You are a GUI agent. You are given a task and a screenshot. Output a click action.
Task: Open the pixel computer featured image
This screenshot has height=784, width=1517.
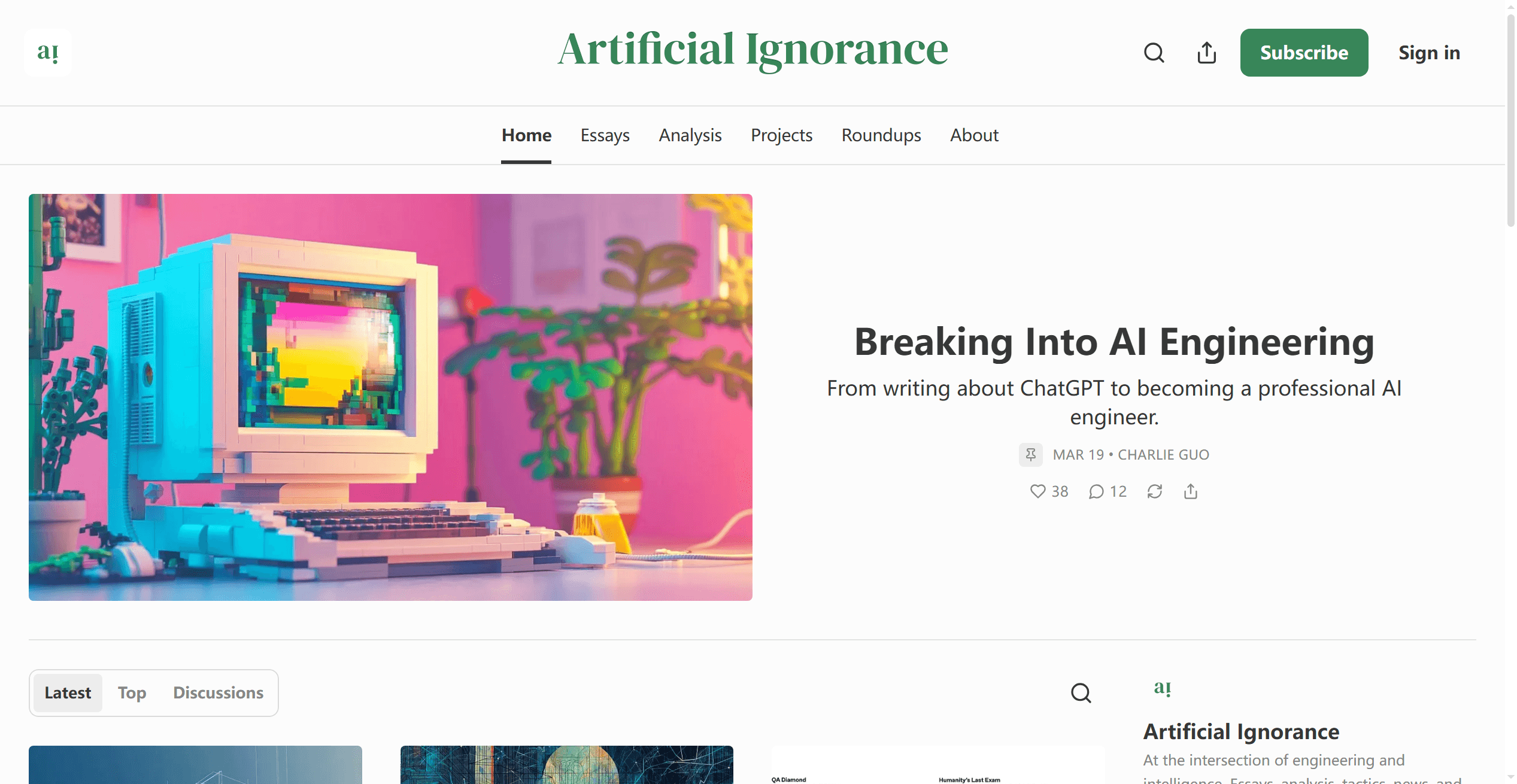(390, 397)
